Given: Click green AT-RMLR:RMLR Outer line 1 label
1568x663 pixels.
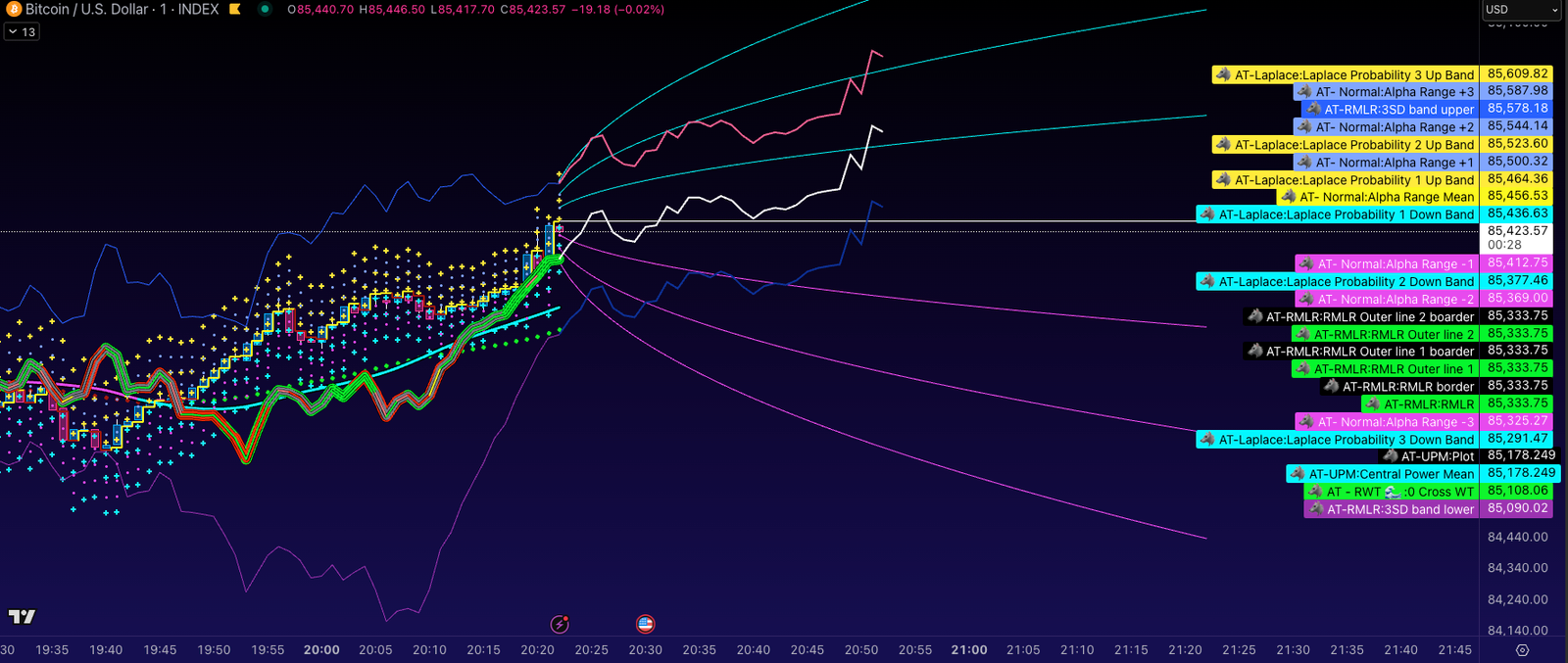Looking at the screenshot, I should coord(1385,369).
